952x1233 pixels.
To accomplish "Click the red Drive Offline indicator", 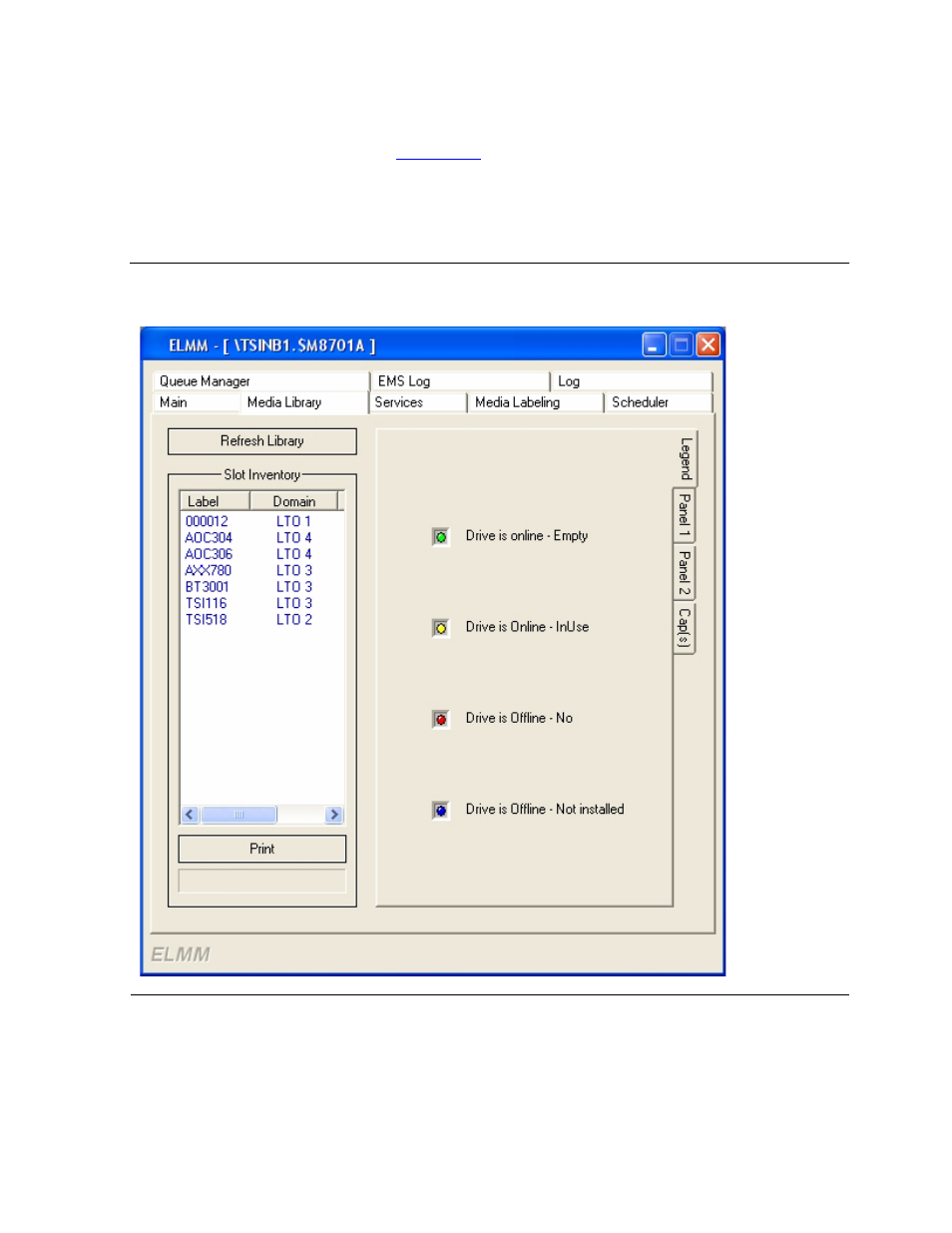I will click(x=440, y=719).
